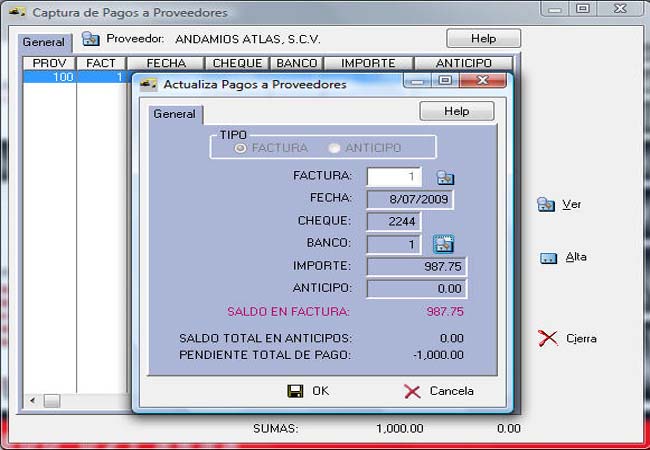Click the Alta label to add payment
650x450 pixels.
(576, 257)
